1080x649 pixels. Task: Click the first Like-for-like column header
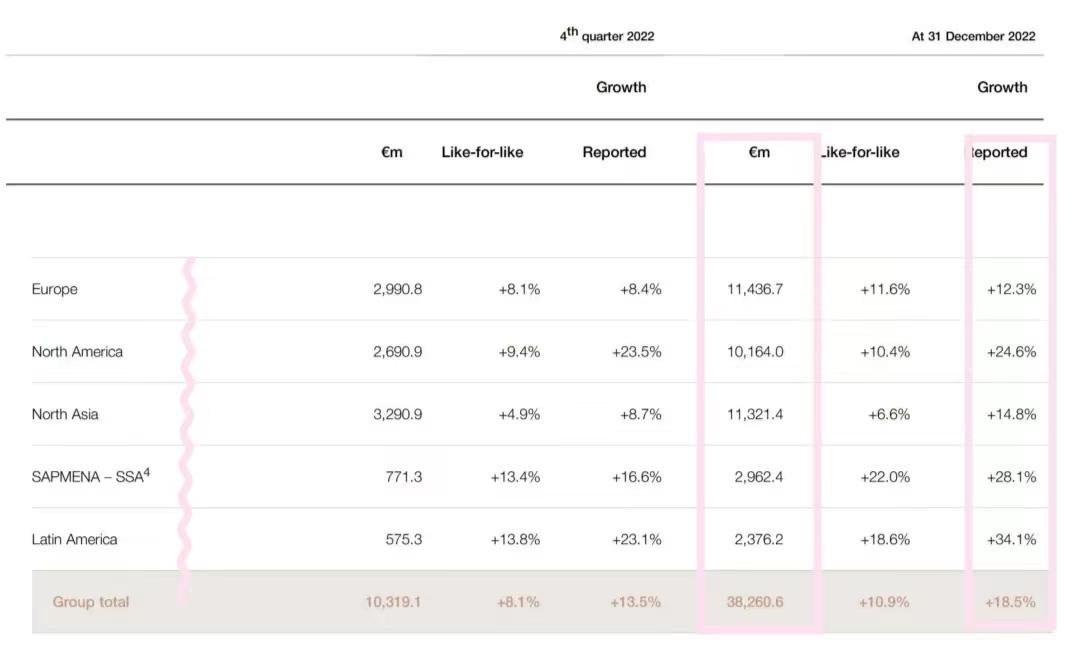[482, 152]
